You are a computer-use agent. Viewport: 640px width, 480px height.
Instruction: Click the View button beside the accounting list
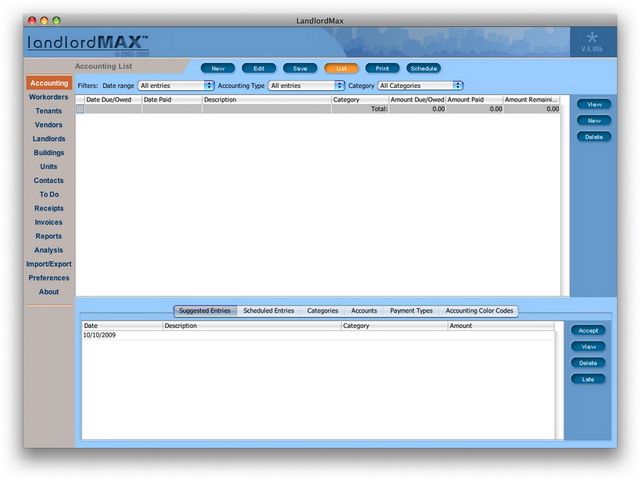(594, 104)
